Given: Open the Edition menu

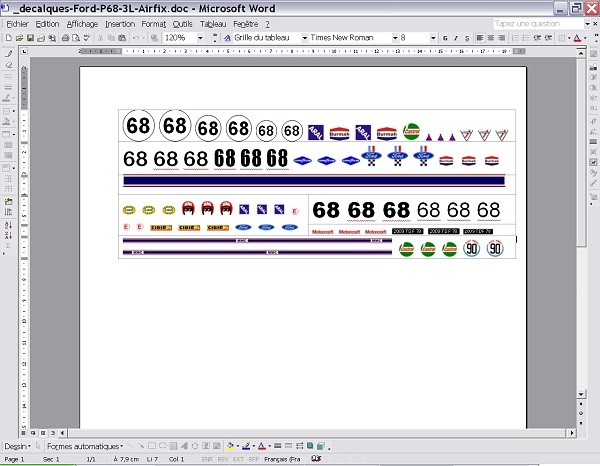Looking at the screenshot, I should point(47,24).
